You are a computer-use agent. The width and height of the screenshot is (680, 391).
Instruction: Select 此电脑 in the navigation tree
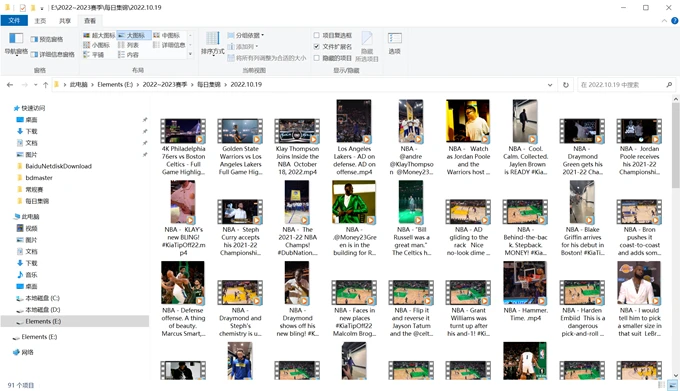(30, 217)
